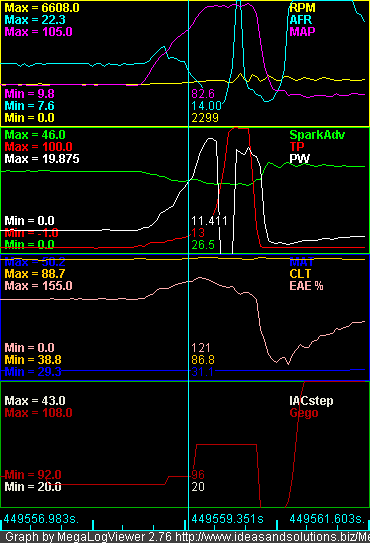The height and width of the screenshot is (543, 370).
Task: Click the cursor value 2299
Action: [x=205, y=118]
